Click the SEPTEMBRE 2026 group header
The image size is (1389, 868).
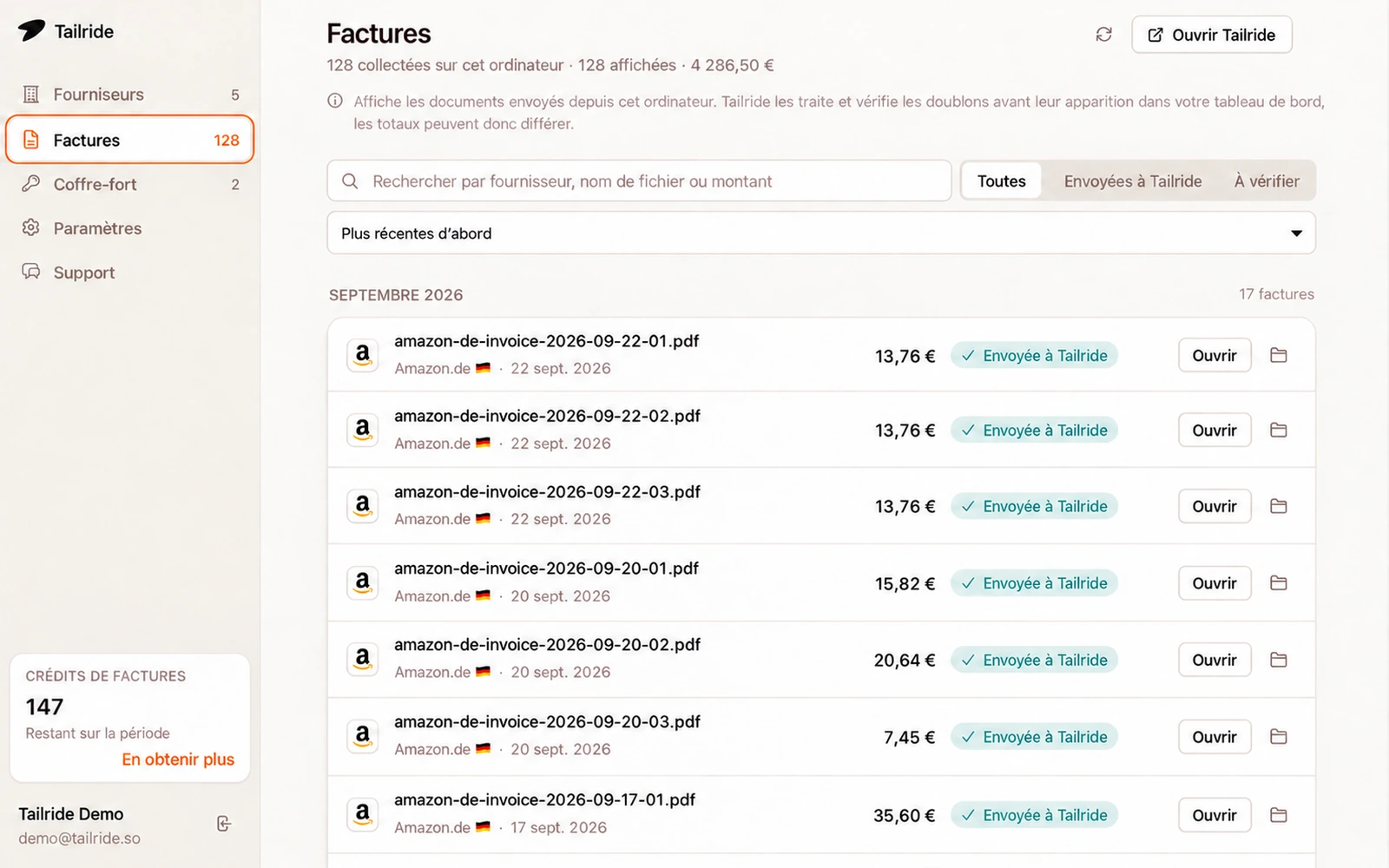(x=396, y=294)
